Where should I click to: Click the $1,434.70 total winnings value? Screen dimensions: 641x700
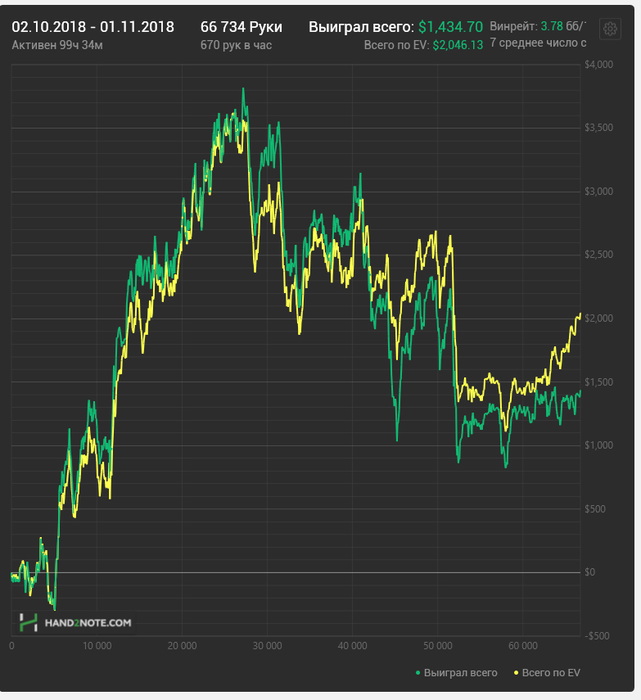click(x=450, y=27)
